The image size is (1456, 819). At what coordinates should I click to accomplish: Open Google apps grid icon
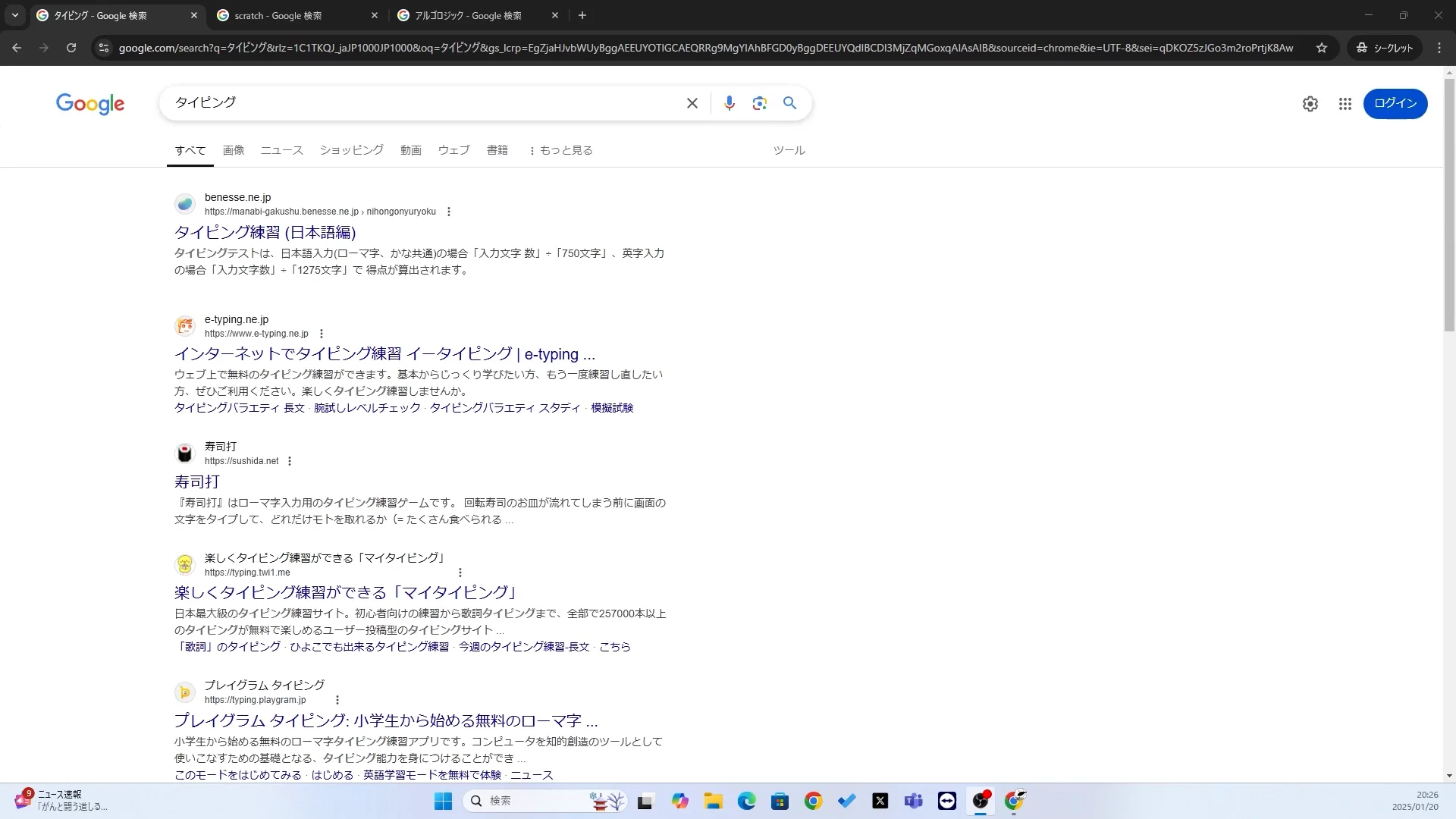1345,104
